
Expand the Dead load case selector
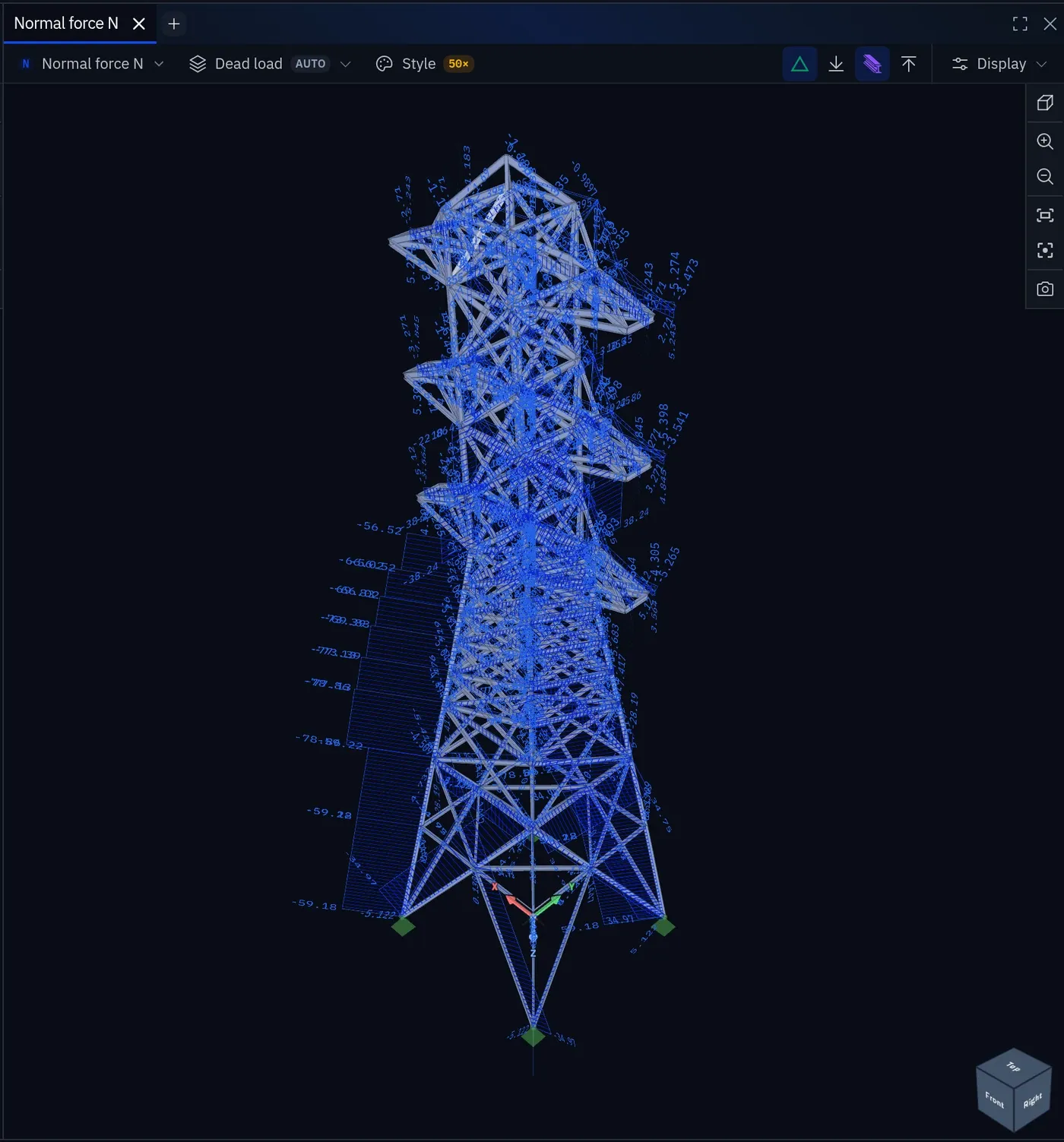point(270,64)
